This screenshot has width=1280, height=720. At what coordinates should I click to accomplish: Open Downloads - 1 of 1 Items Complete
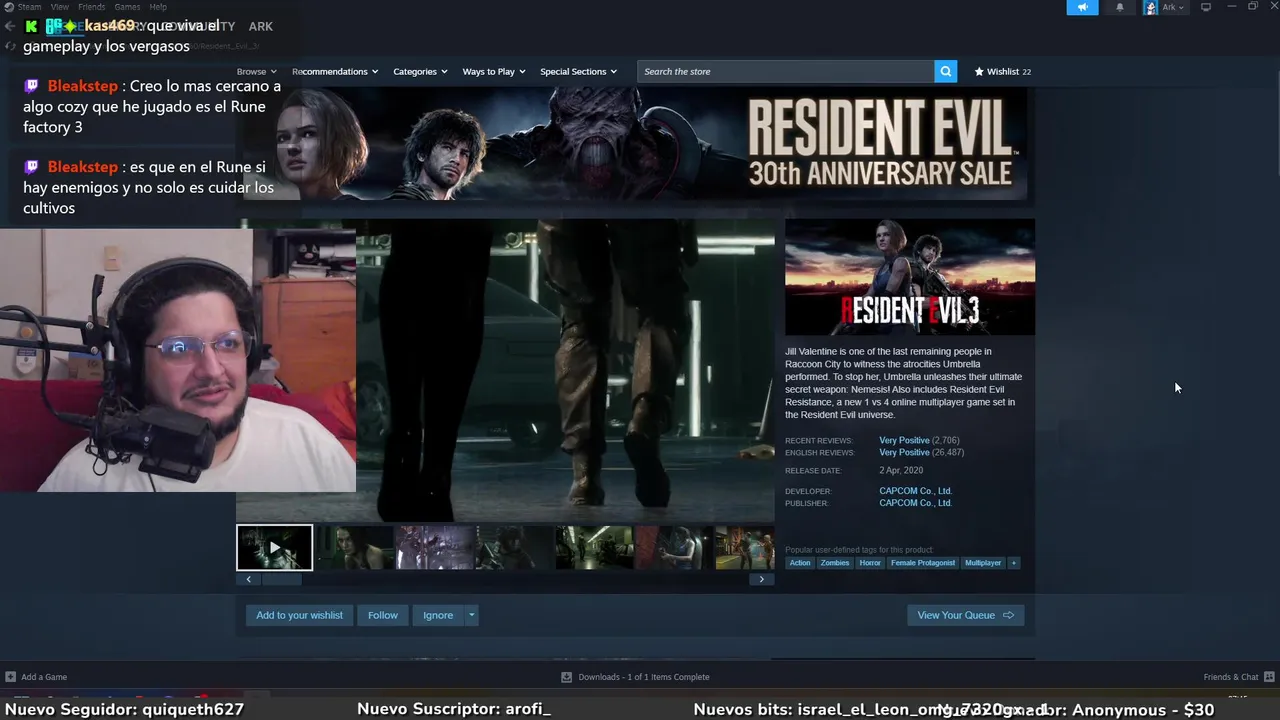tap(644, 677)
